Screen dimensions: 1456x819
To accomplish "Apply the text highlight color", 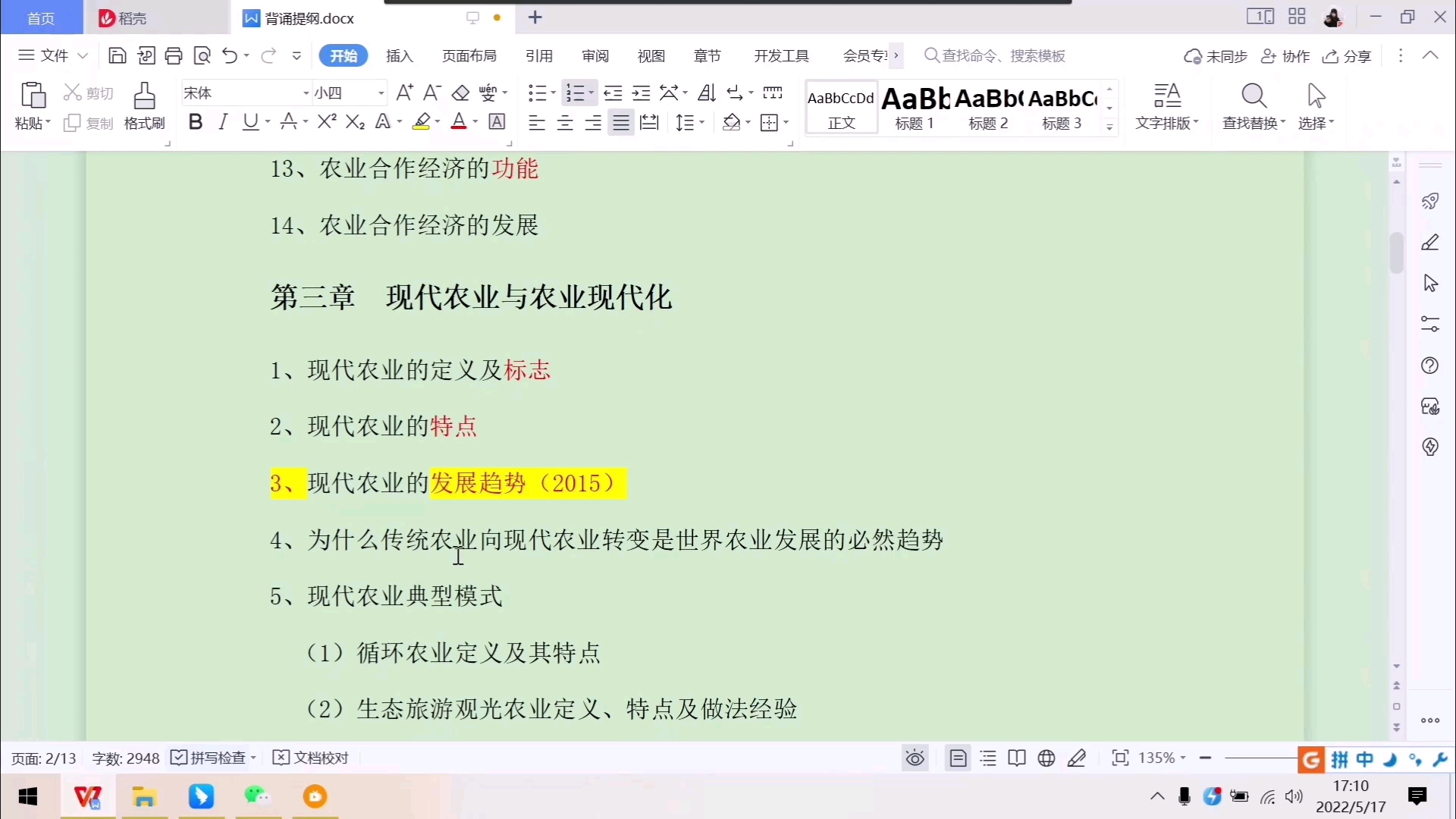I will point(421,121).
